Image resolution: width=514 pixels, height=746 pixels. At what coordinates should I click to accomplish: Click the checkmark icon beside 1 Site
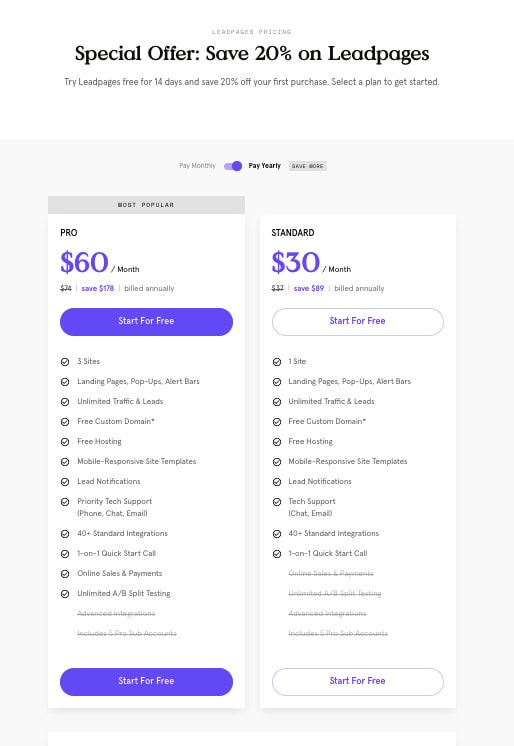coord(277,362)
